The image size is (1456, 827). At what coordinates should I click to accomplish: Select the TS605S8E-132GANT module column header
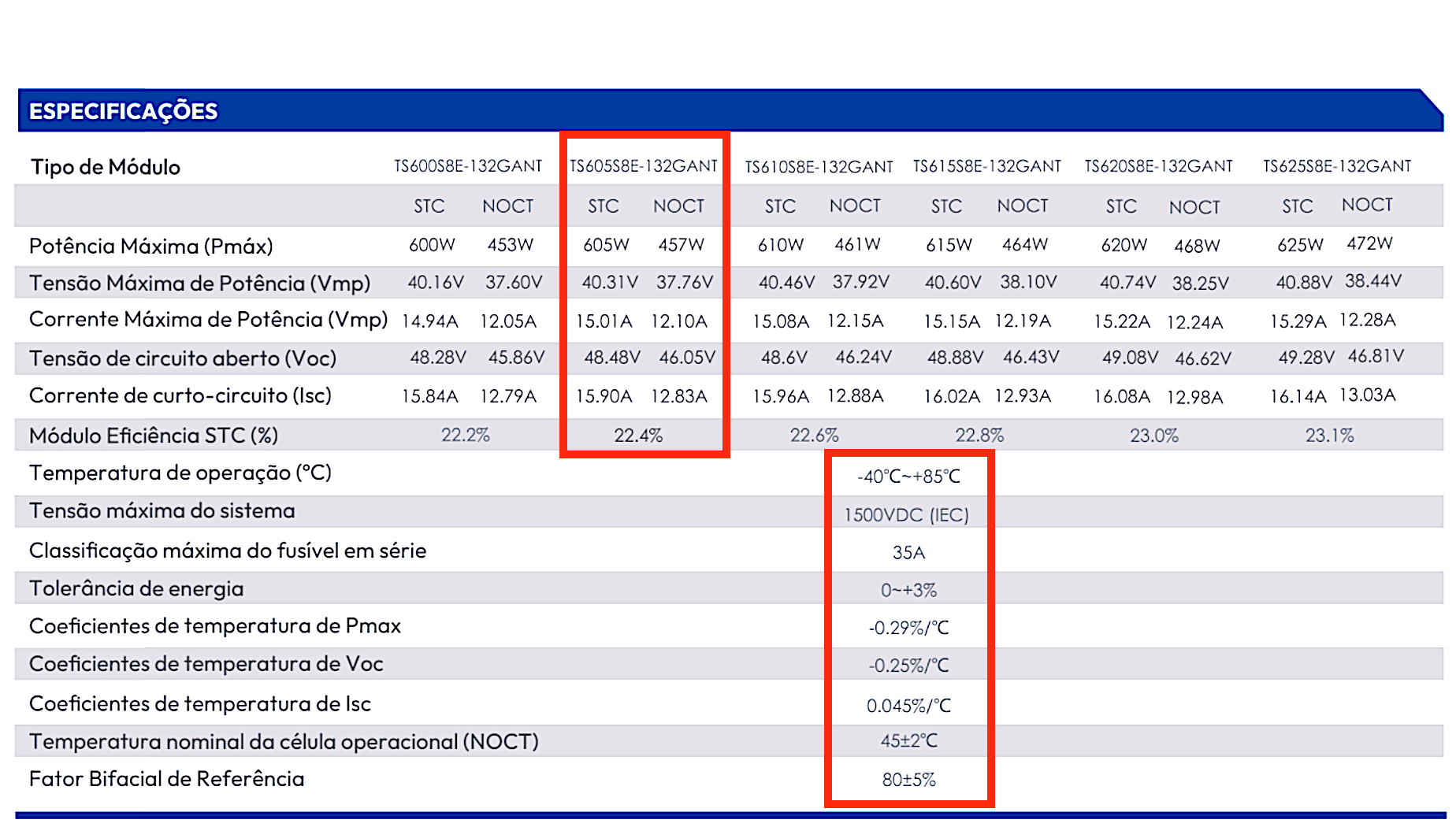click(x=643, y=166)
